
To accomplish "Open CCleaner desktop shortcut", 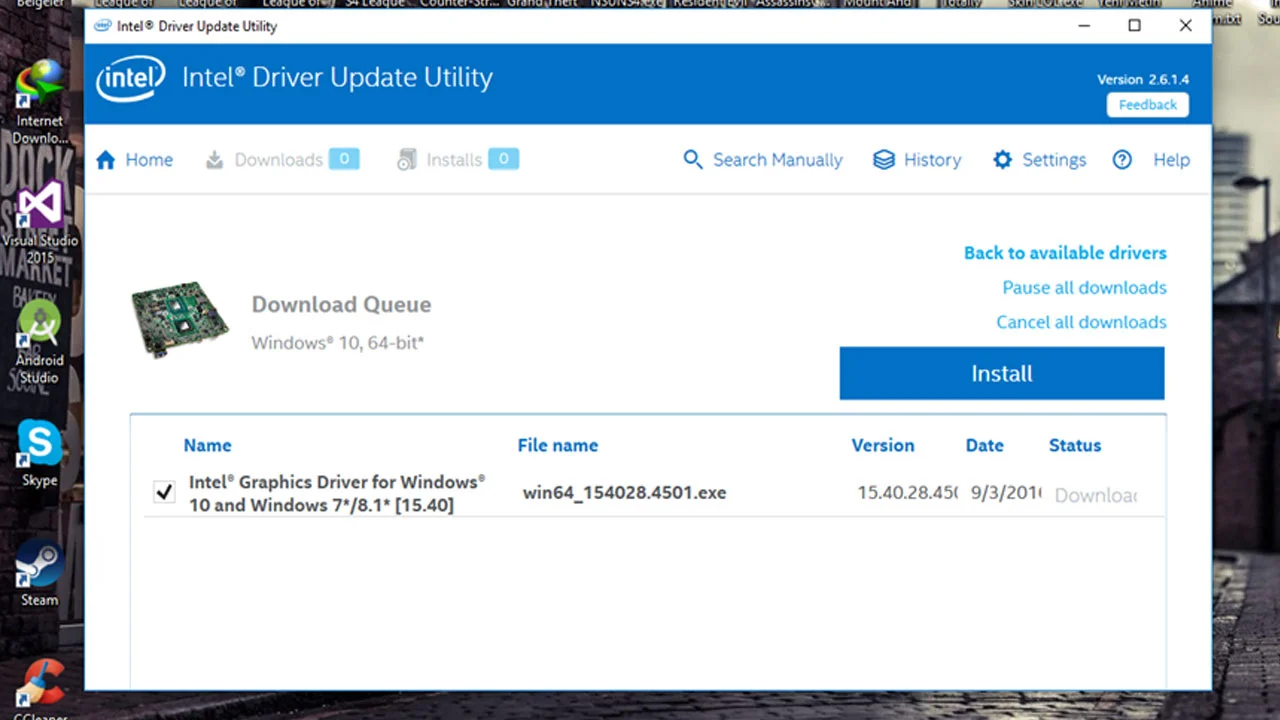I will click(x=40, y=690).
